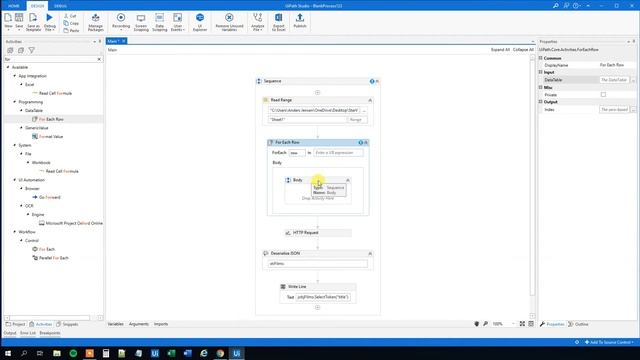640x360 pixels.
Task: Click the Activities search box
Action: pyautogui.click(x=50, y=59)
